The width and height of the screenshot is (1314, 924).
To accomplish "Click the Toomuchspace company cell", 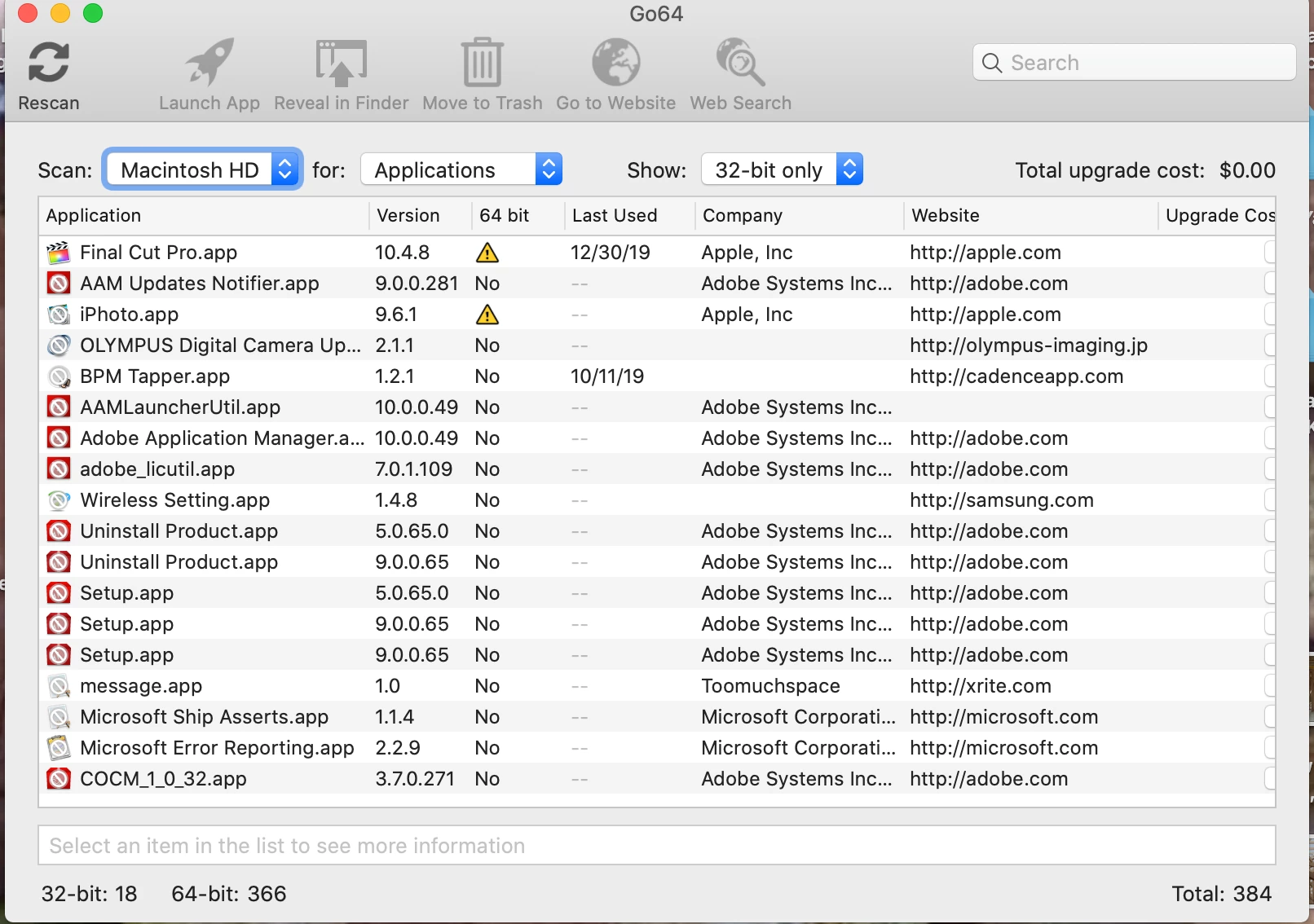I will pos(770,686).
